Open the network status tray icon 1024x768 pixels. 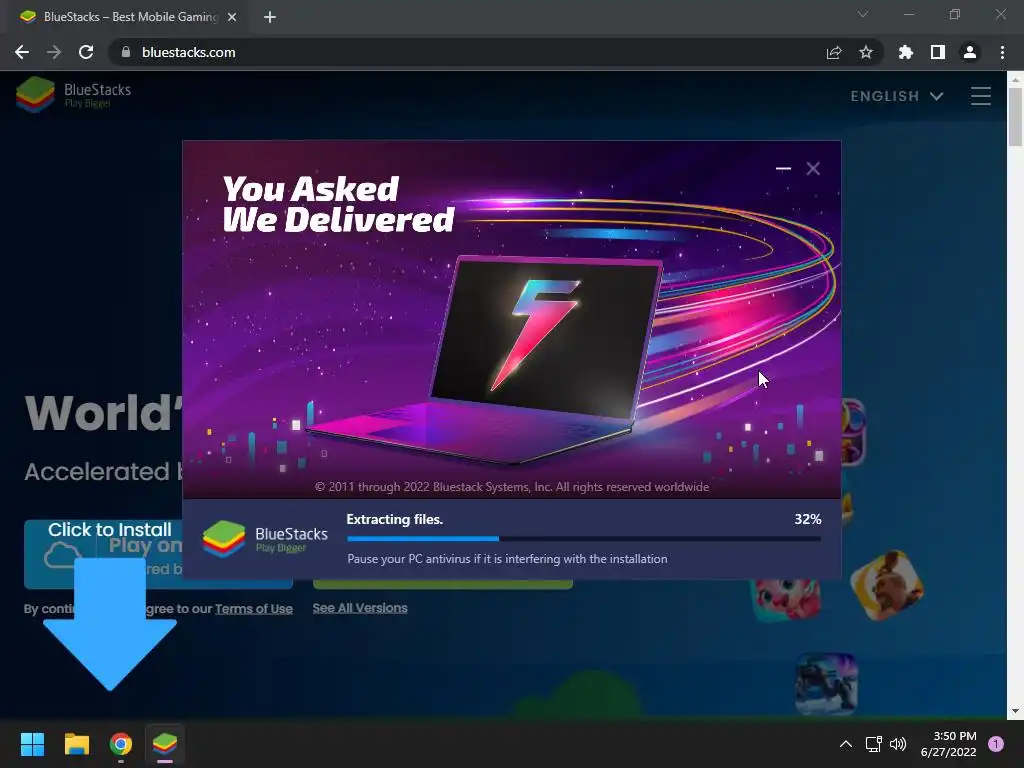tap(873, 743)
